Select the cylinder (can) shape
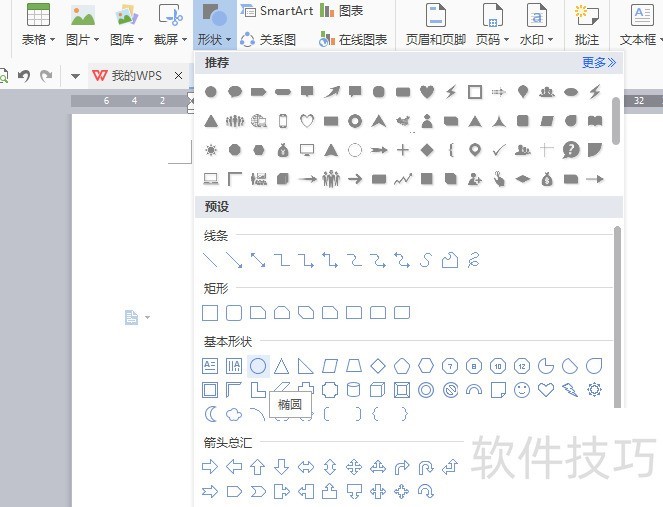 click(x=353, y=390)
